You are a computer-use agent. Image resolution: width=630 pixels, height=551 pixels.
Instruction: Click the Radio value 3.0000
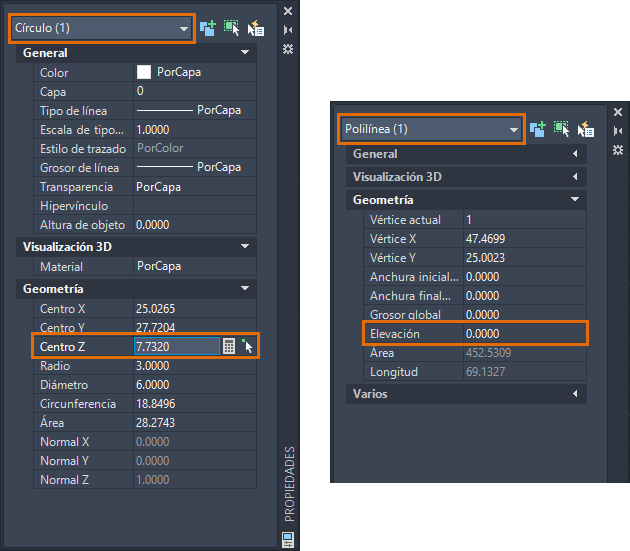pyautogui.click(x=195, y=365)
